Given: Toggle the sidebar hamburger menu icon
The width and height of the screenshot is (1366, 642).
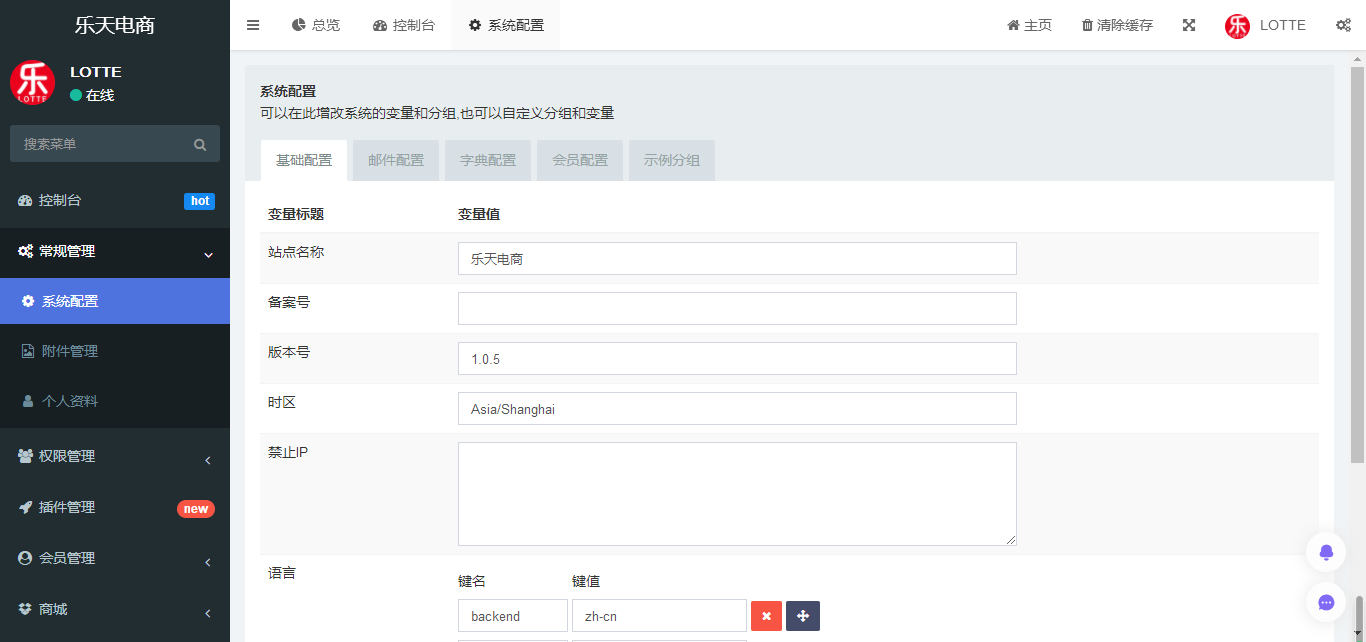Looking at the screenshot, I should pyautogui.click(x=253, y=25).
